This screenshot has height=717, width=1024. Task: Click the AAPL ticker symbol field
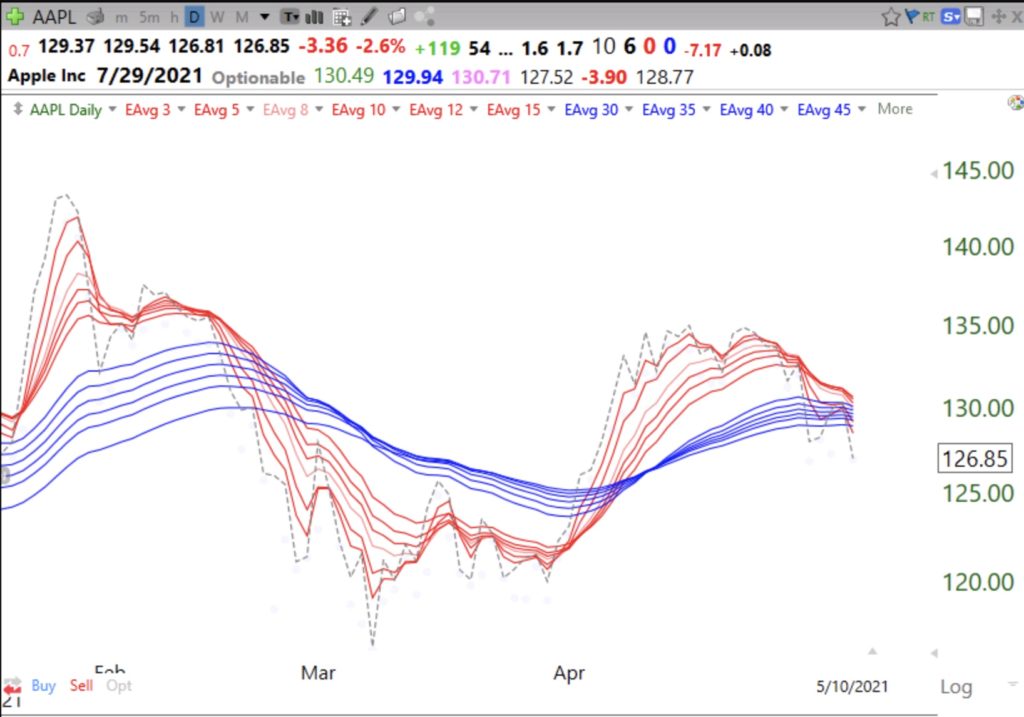[54, 17]
